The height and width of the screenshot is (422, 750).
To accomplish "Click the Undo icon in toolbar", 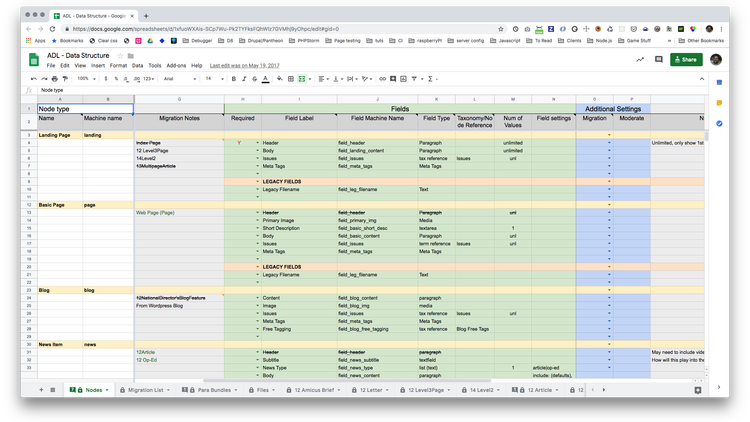I will click(37, 78).
